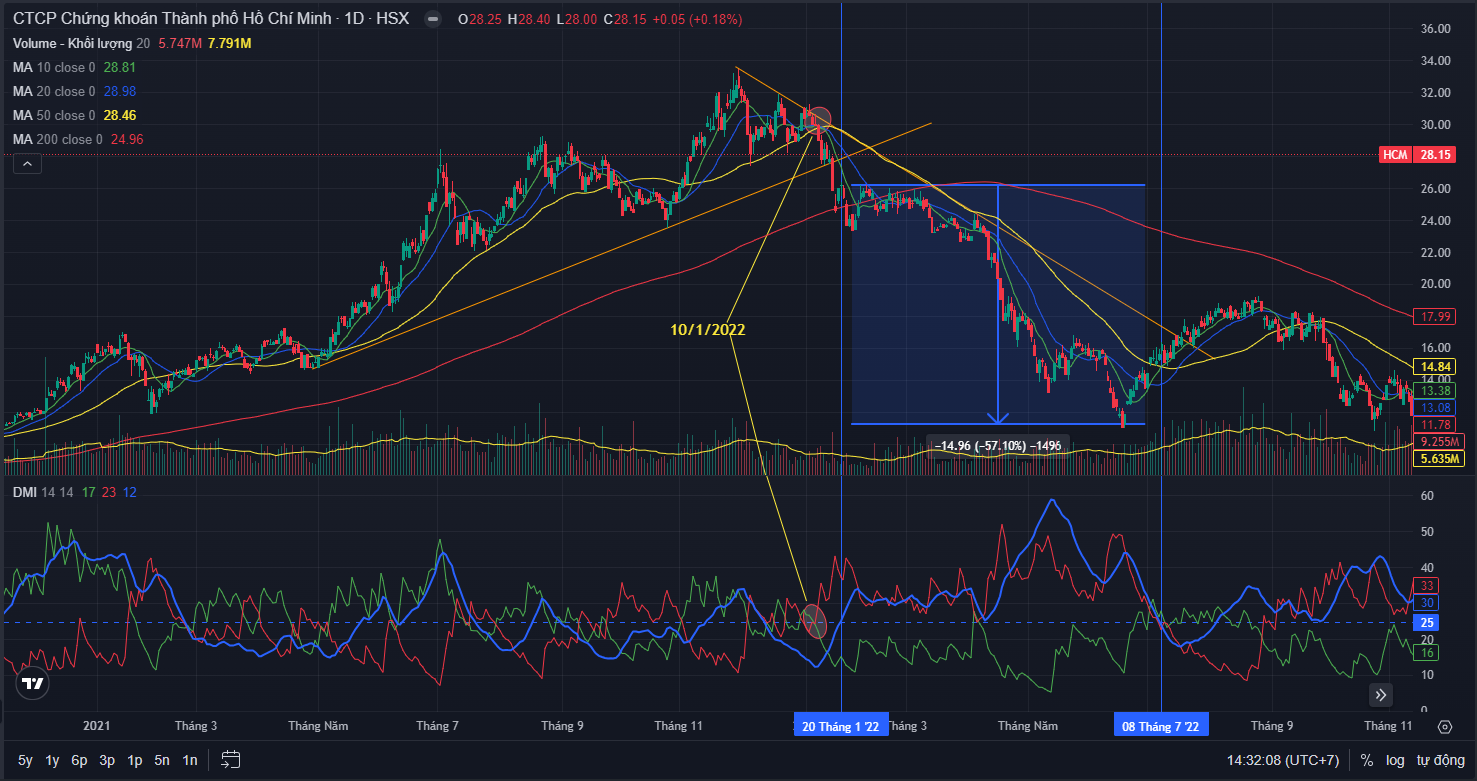1477x781 pixels.
Task: Toggle log scale mode
Action: click(x=1395, y=760)
